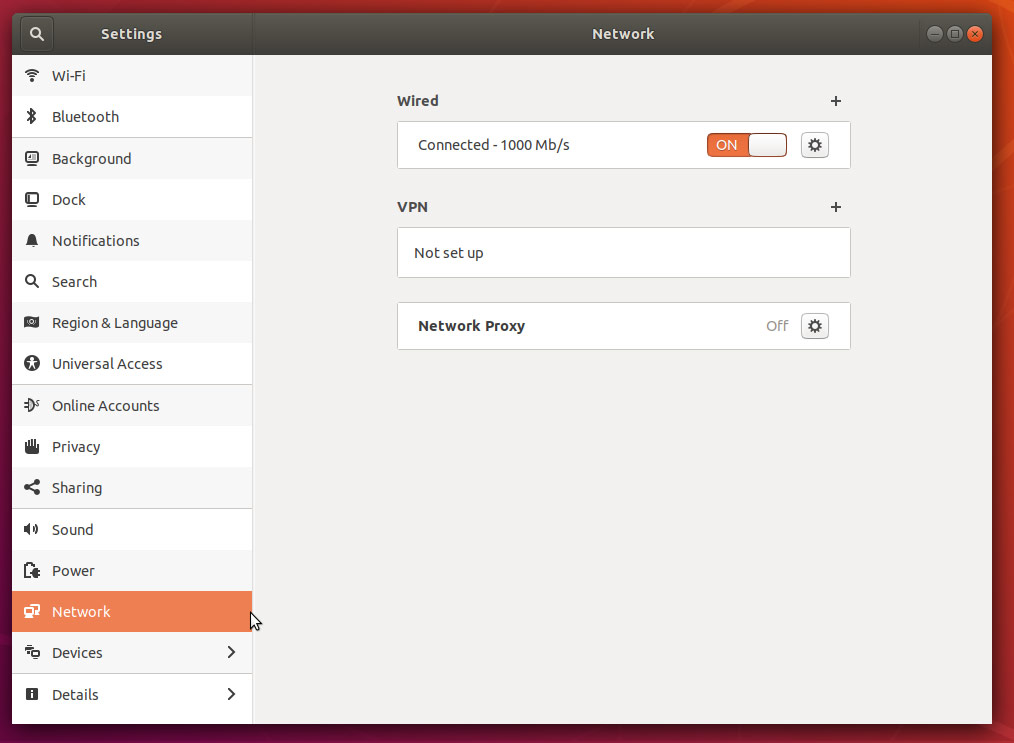Open wired connection gear settings
Screen dimensions: 1014x743
(x=815, y=145)
